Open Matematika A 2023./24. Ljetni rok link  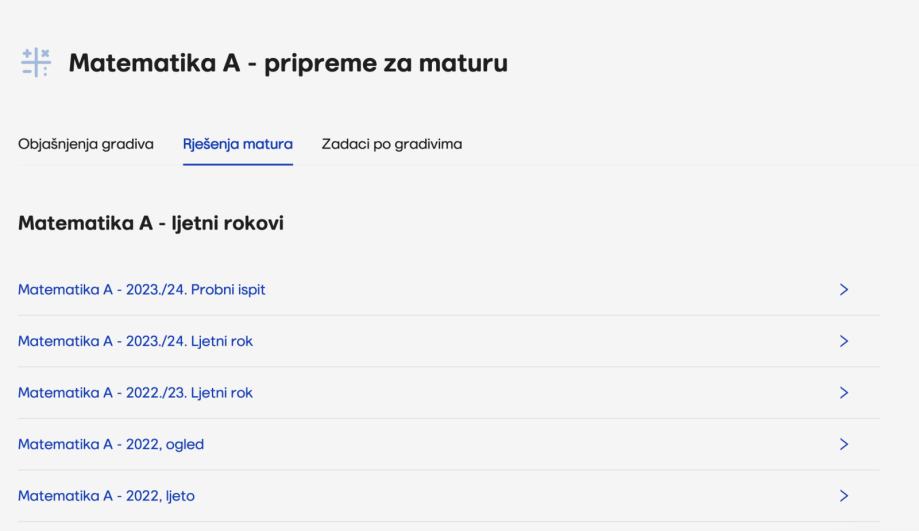135,341
